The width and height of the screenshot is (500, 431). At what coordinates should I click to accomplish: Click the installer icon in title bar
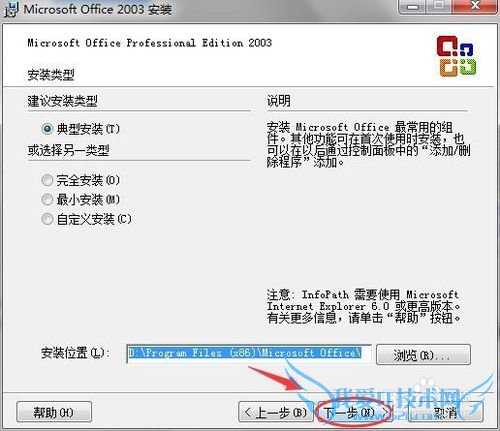pyautogui.click(x=11, y=9)
